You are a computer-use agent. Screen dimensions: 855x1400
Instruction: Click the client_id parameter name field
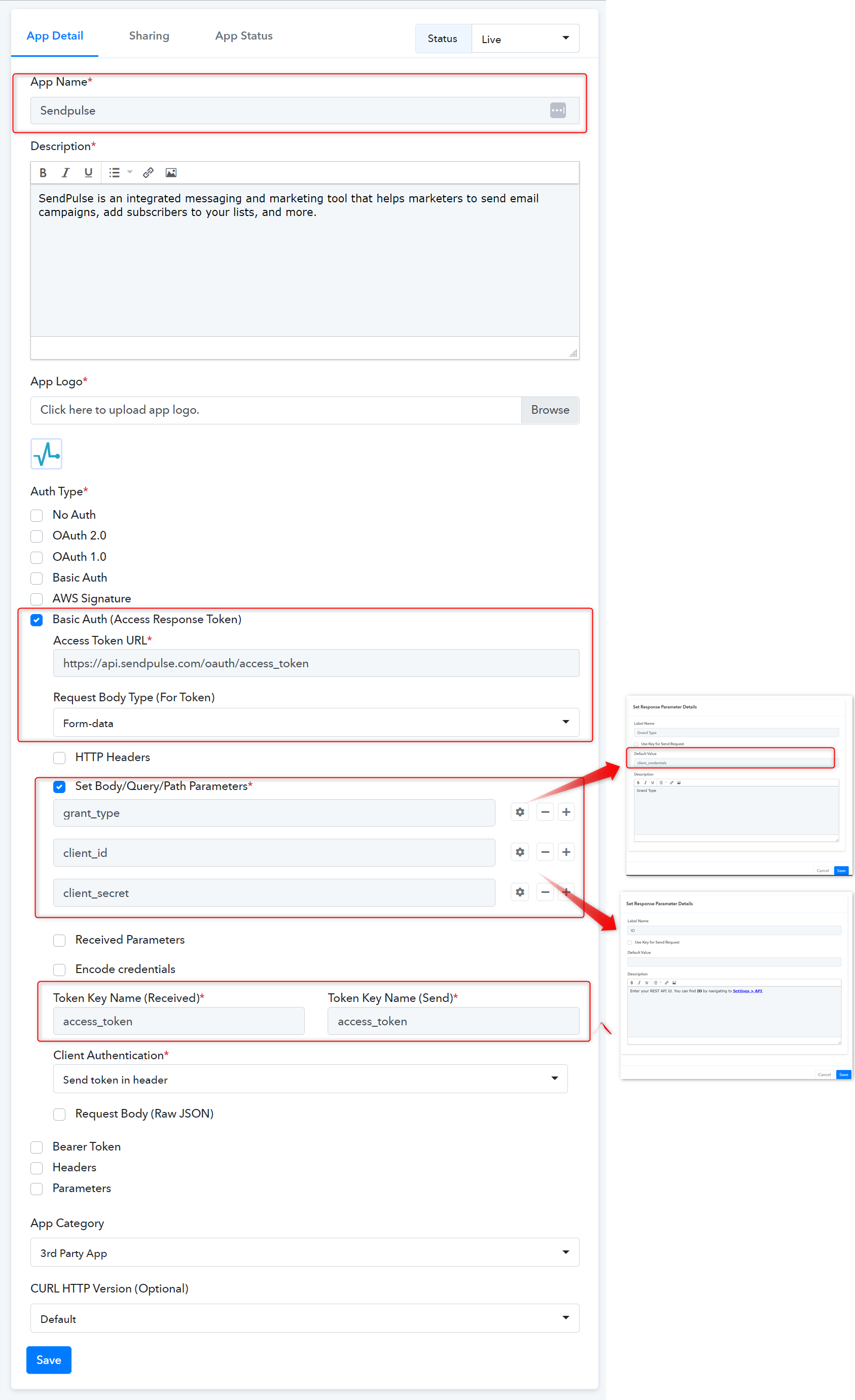[274, 853]
